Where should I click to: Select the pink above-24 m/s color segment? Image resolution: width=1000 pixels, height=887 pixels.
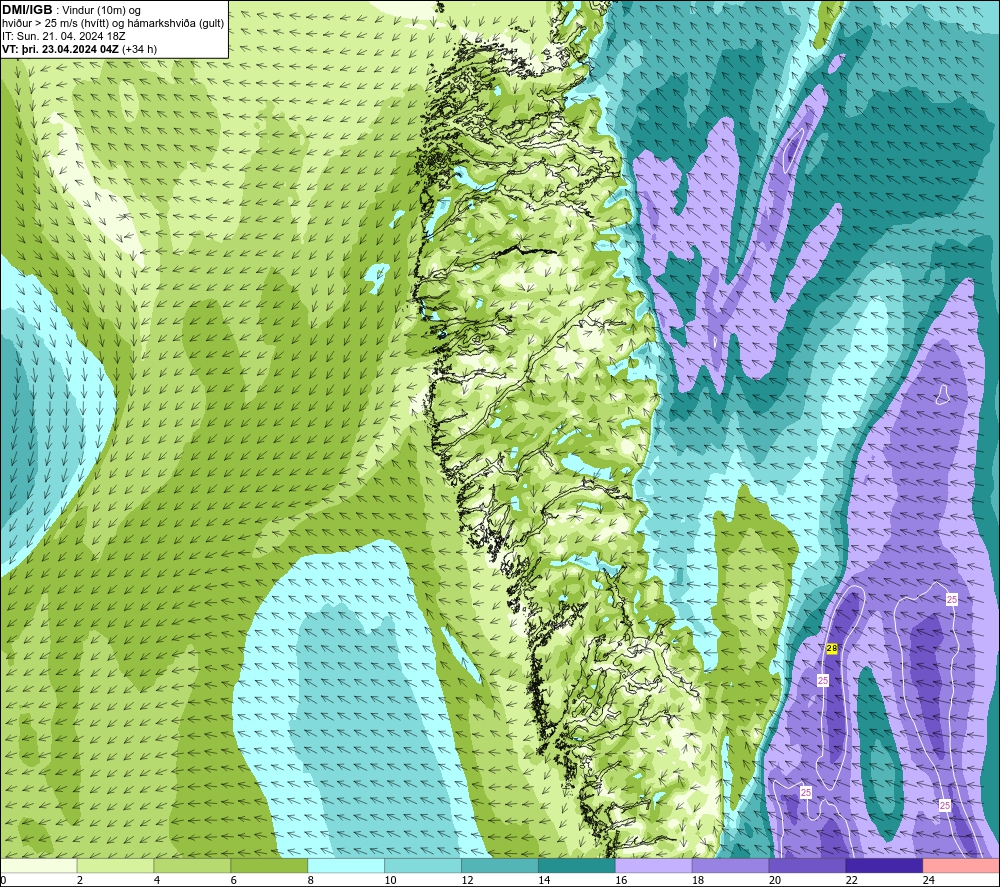coord(961,865)
